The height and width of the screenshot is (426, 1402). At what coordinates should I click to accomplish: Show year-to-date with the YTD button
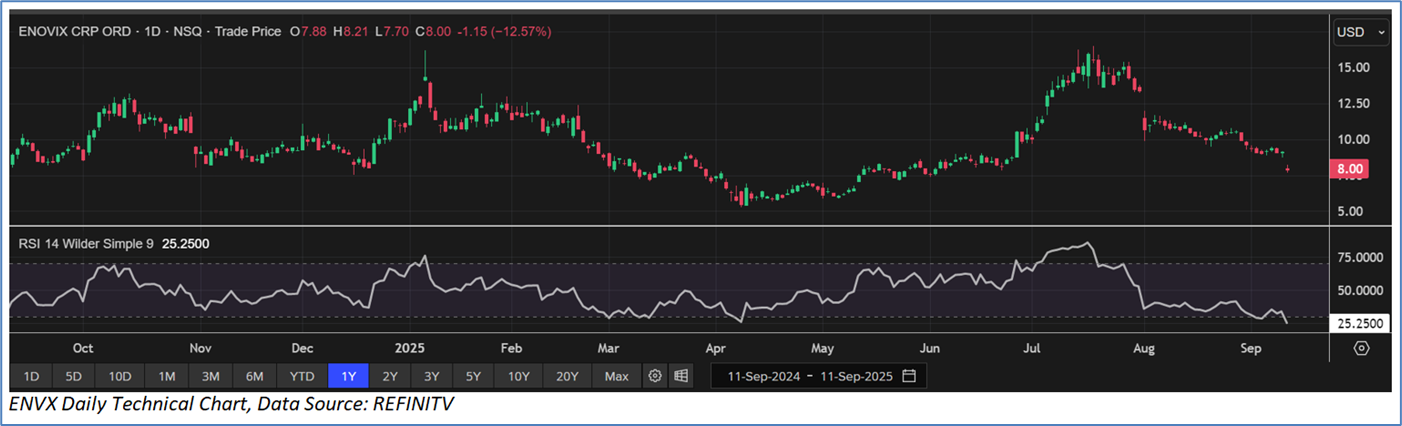coord(302,376)
